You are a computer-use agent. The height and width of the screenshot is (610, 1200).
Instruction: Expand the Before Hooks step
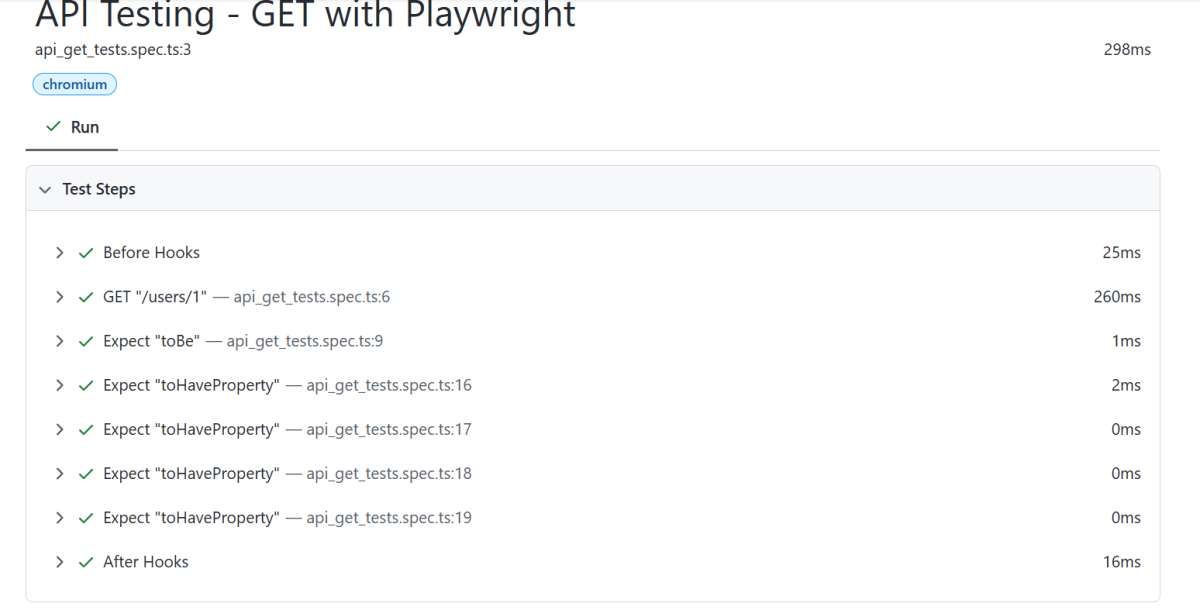60,253
